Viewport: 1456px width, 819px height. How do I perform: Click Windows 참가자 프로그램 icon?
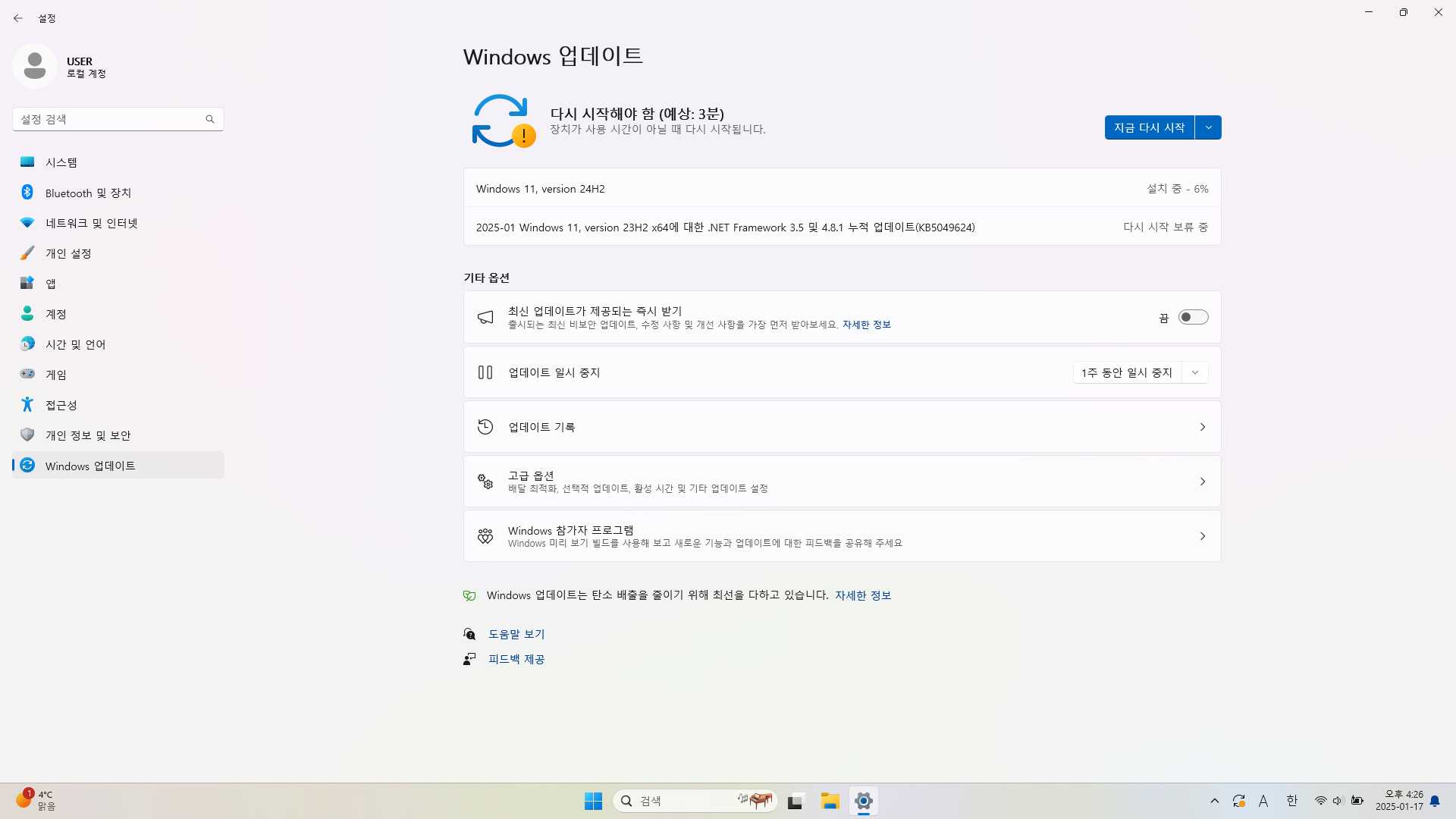[485, 536]
